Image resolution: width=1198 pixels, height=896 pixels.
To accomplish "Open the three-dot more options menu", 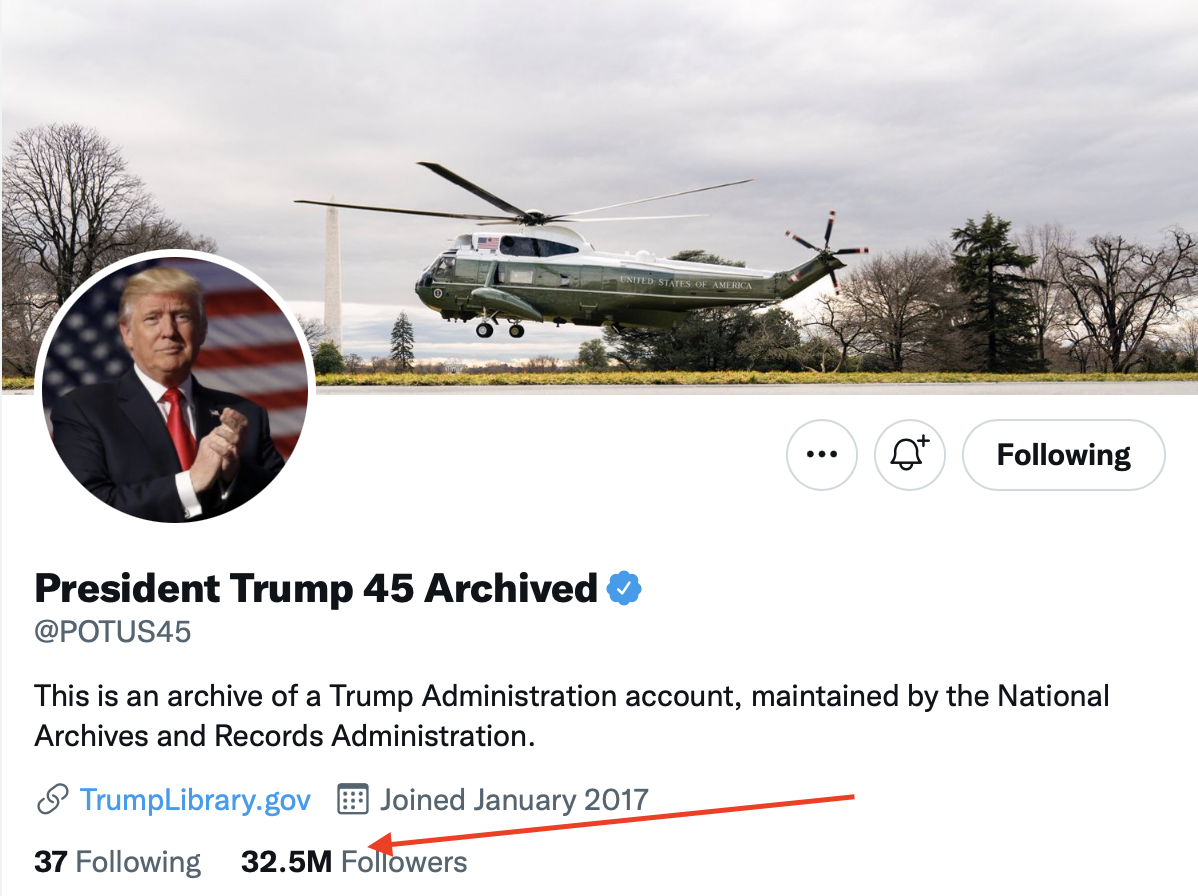I will tap(821, 455).
